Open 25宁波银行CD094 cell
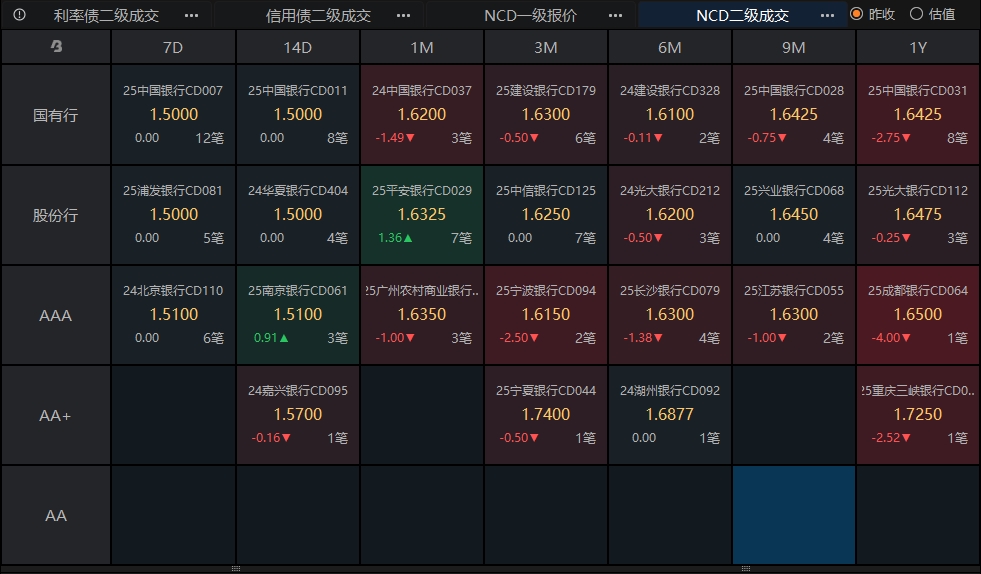This screenshot has width=981, height=574. tap(546, 315)
